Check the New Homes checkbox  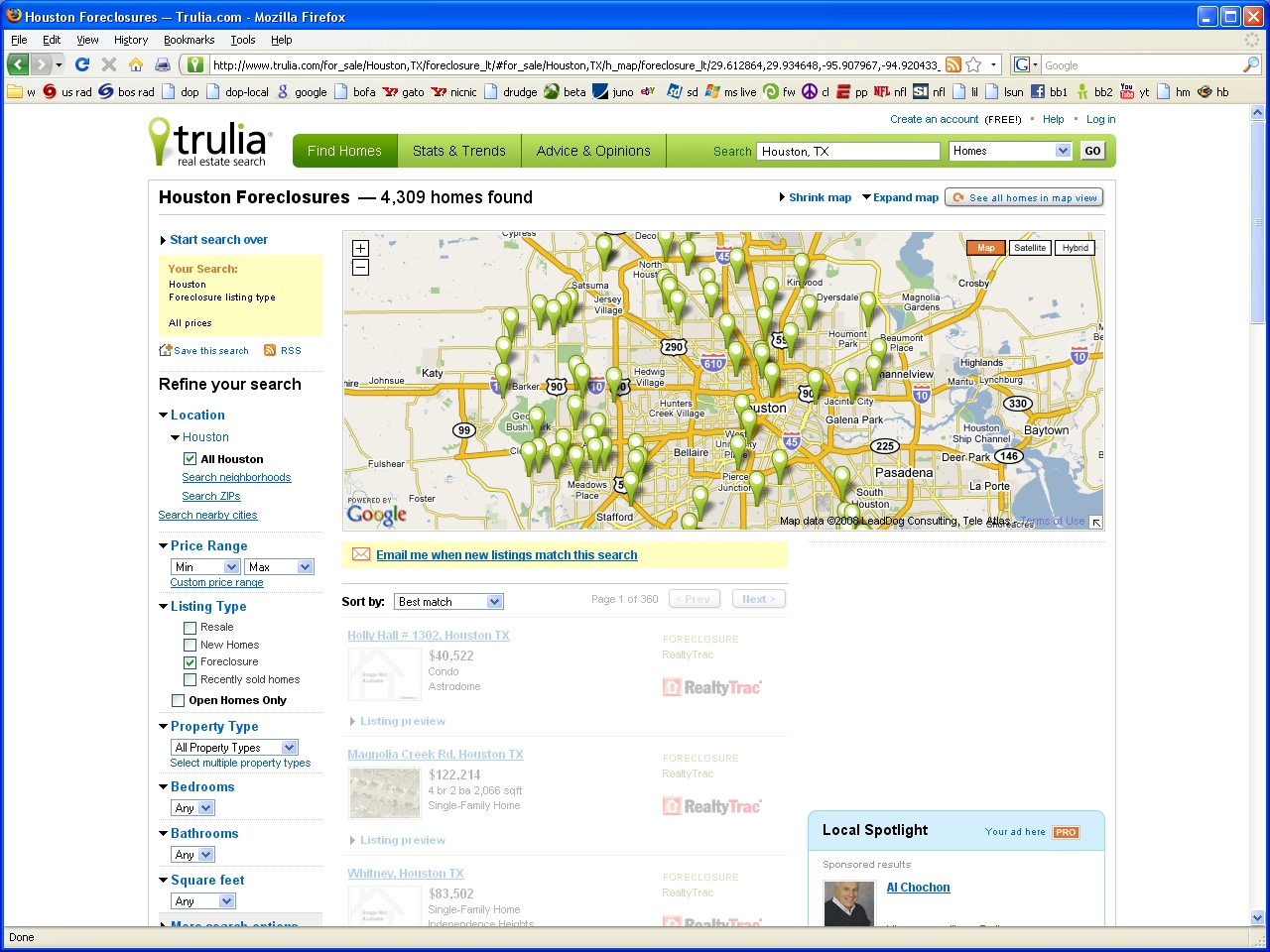click(190, 645)
